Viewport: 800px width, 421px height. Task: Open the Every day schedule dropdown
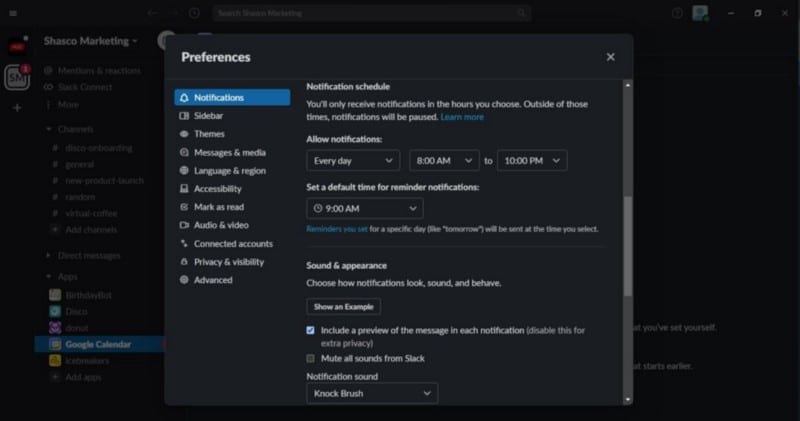click(x=352, y=160)
